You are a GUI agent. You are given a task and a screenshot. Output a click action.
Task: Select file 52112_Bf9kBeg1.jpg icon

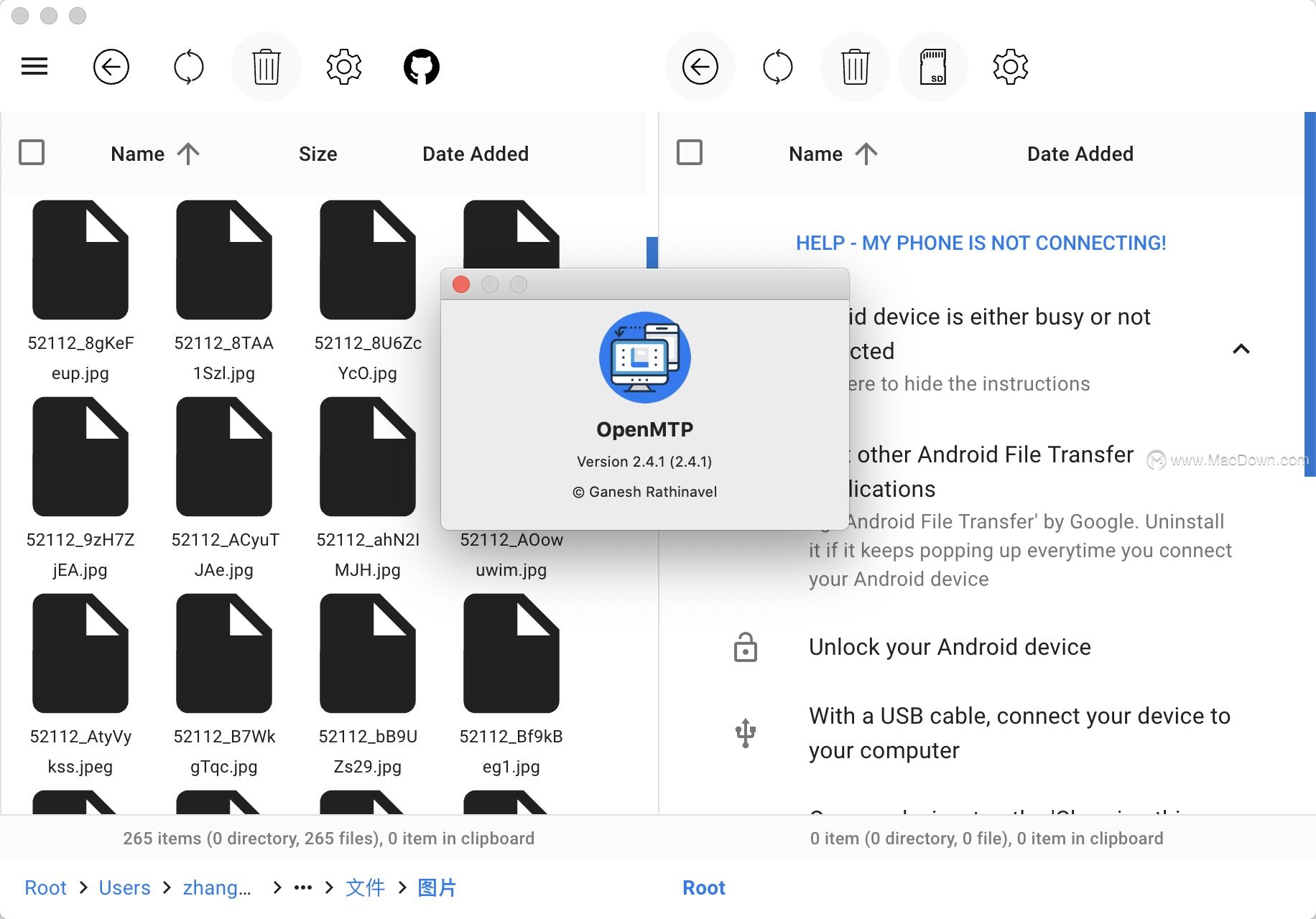(x=511, y=653)
